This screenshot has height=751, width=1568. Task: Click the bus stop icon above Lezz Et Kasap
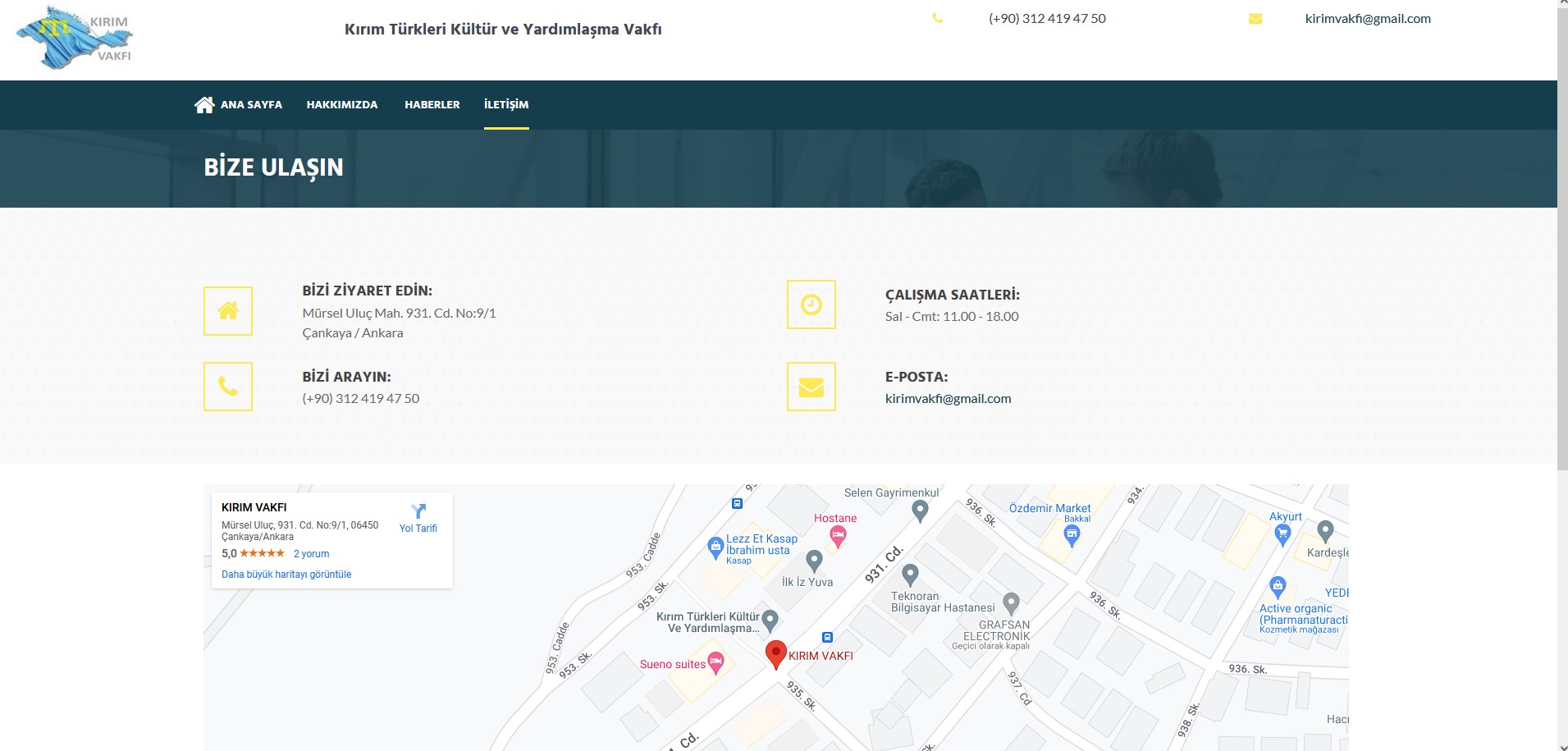tap(737, 504)
